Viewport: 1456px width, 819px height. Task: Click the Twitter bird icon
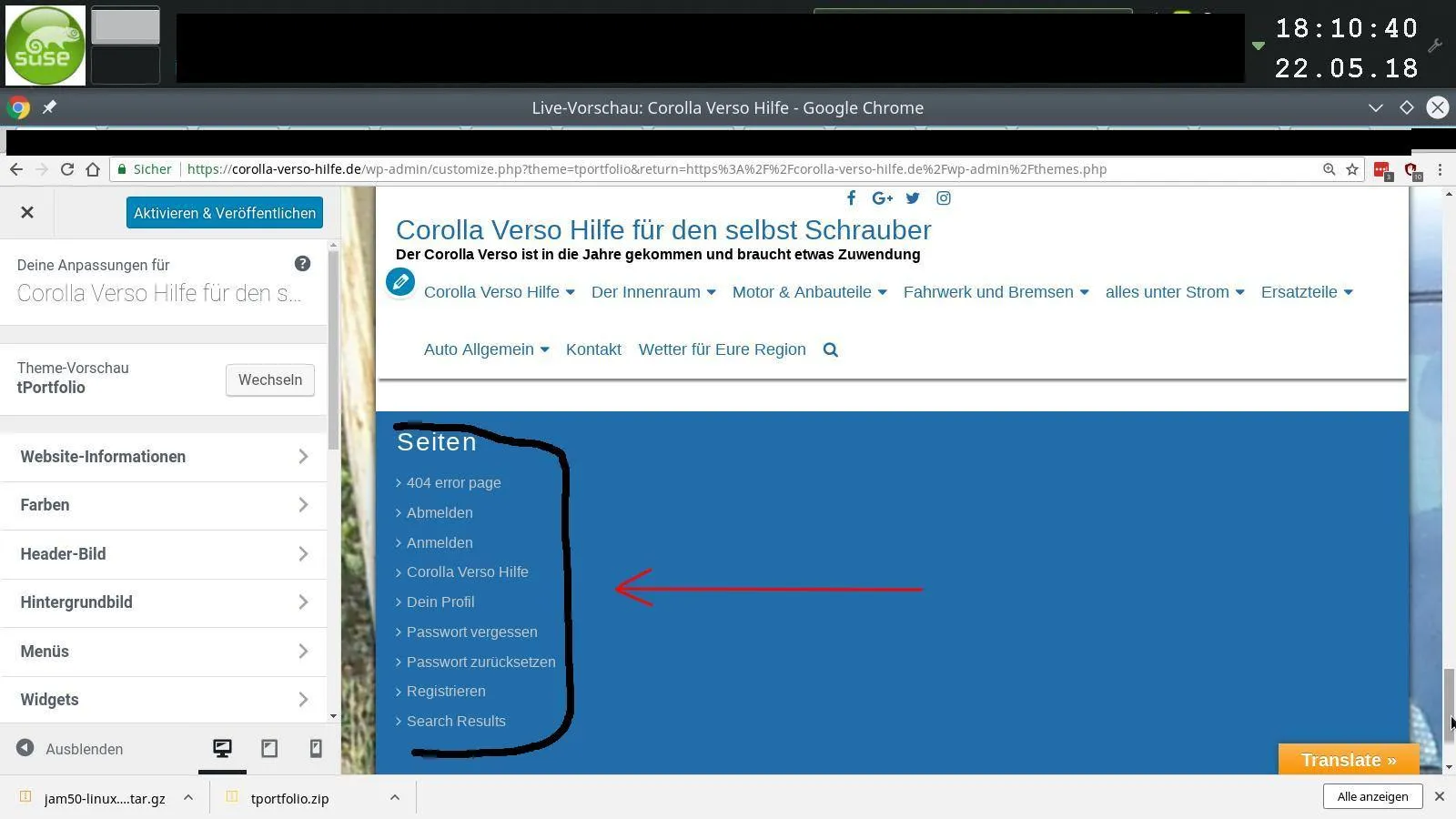click(x=913, y=198)
